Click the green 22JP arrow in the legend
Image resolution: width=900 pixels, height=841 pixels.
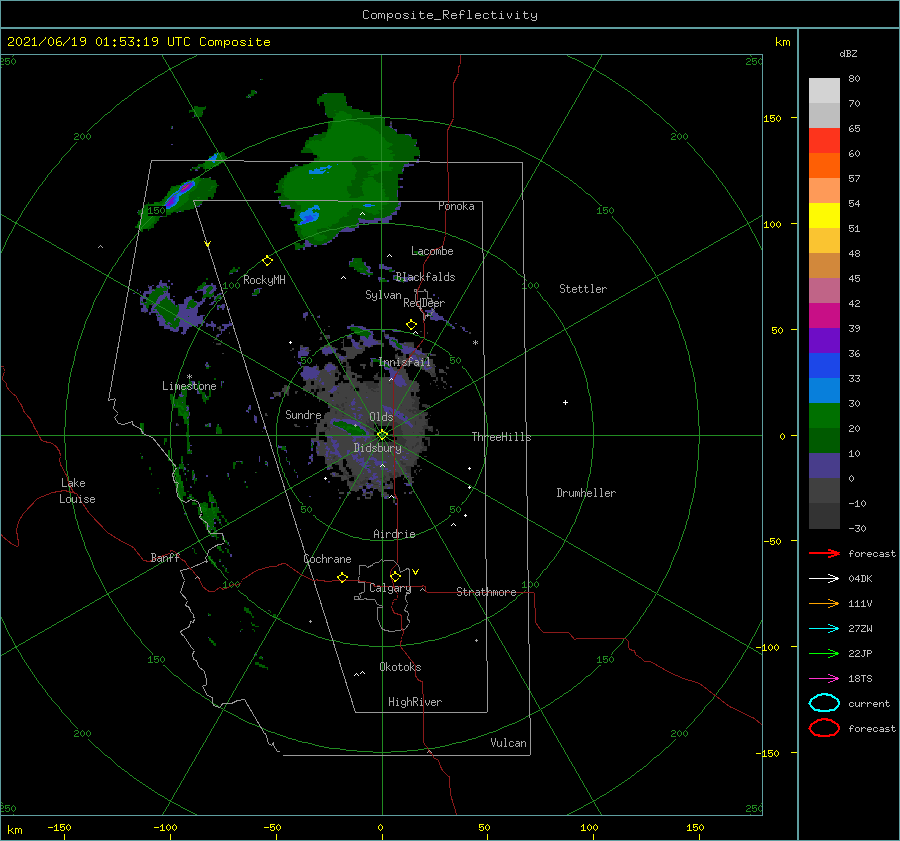pos(824,653)
